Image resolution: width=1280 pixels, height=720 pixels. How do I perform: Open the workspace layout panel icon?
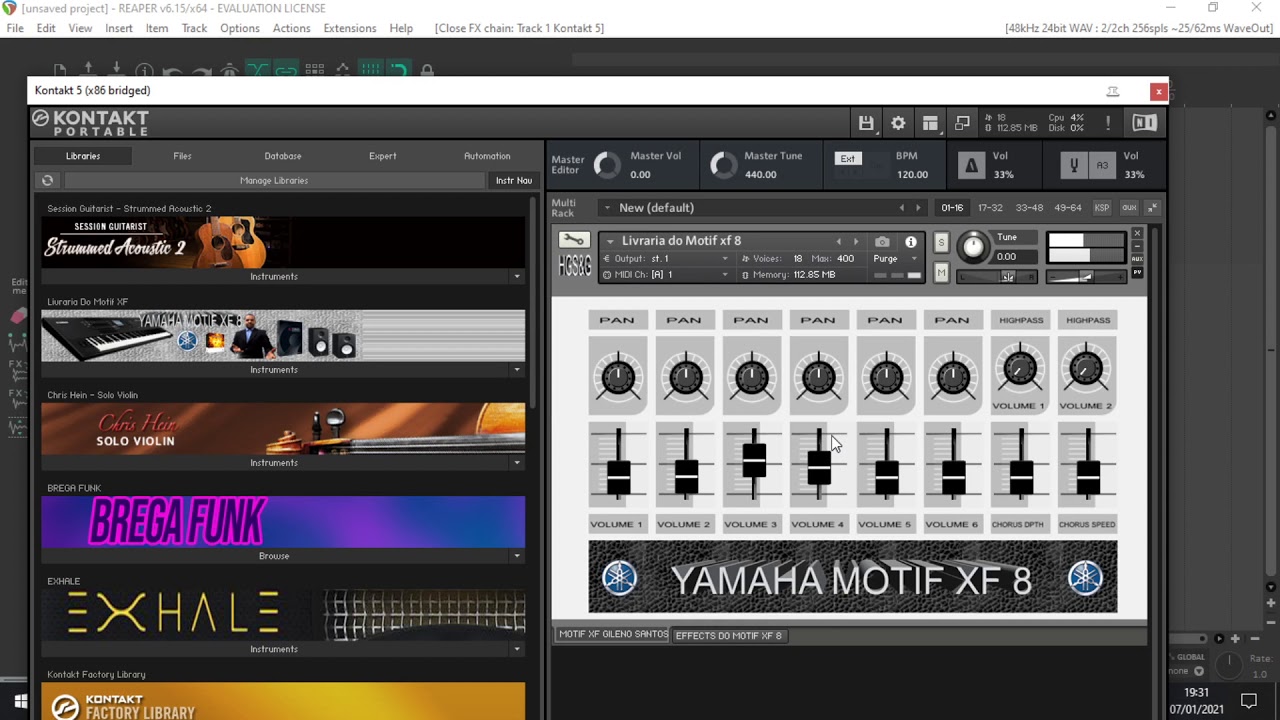(x=930, y=123)
